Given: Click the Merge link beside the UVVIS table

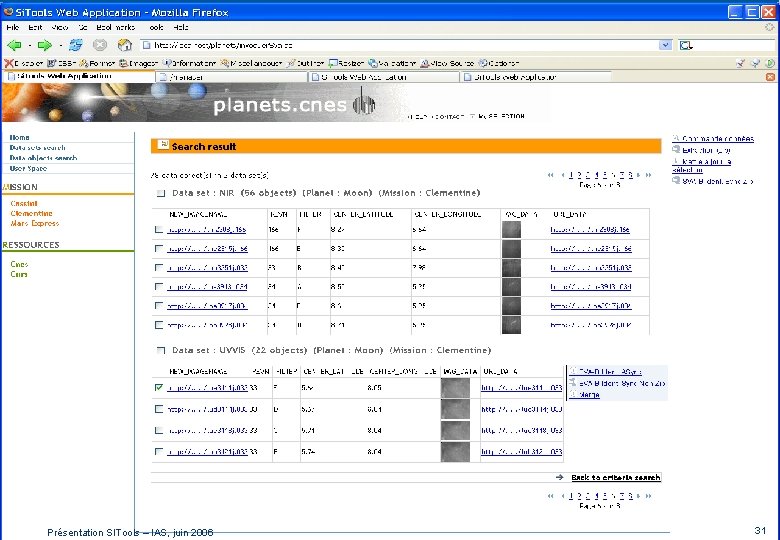Looking at the screenshot, I should [x=589, y=395].
